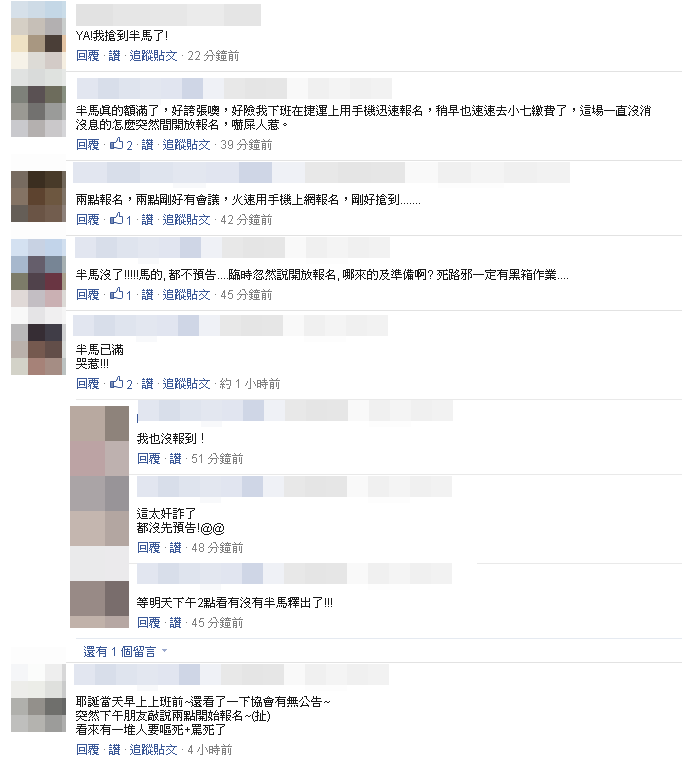Like the 耶誕當天早上 comment
The height and width of the screenshot is (765, 682).
[115, 749]
